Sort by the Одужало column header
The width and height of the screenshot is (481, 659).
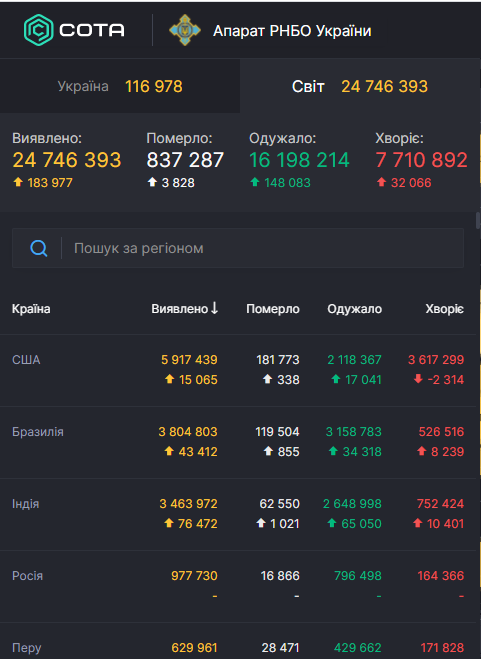click(x=354, y=309)
